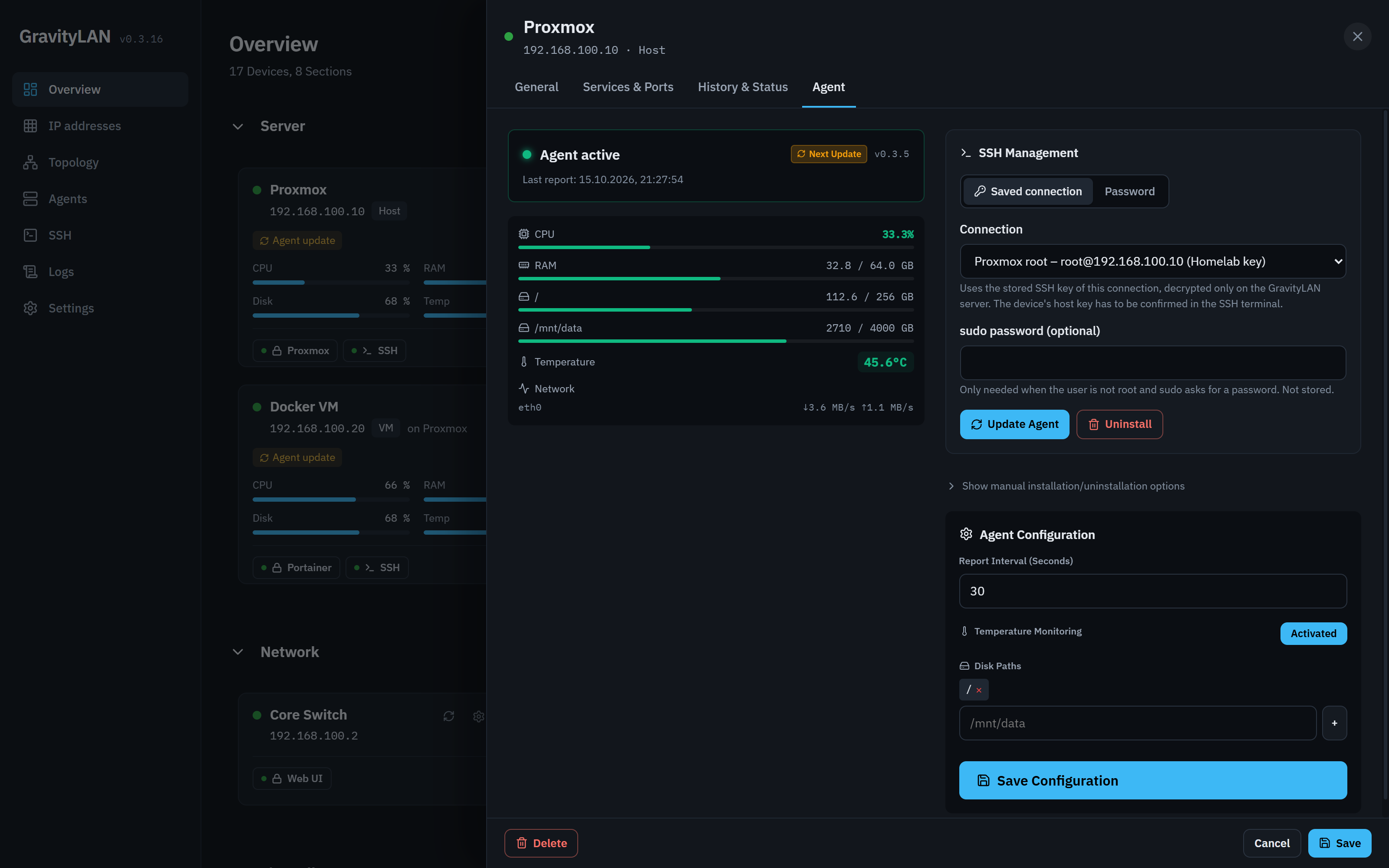Click the Next Update badge
The width and height of the screenshot is (1389, 868).
pyautogui.click(x=828, y=155)
